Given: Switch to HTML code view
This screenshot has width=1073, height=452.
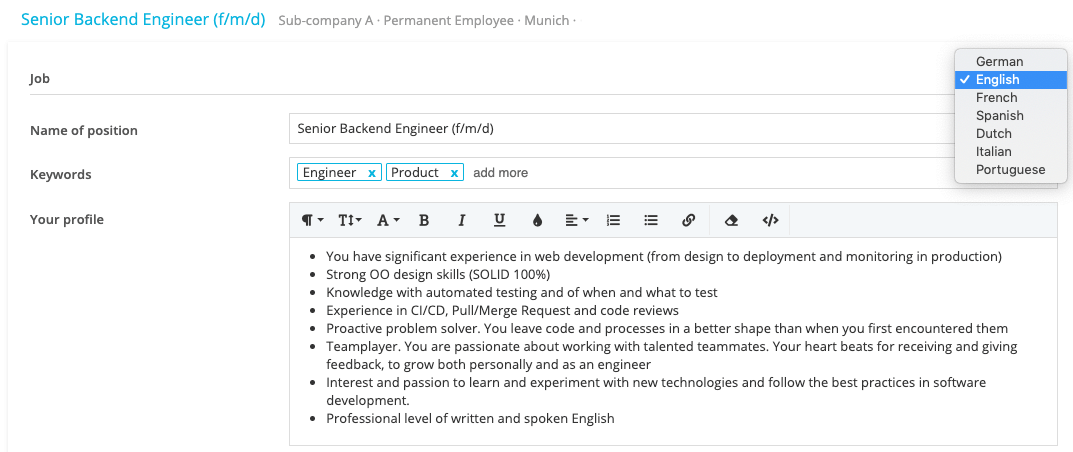Looking at the screenshot, I should pos(770,220).
